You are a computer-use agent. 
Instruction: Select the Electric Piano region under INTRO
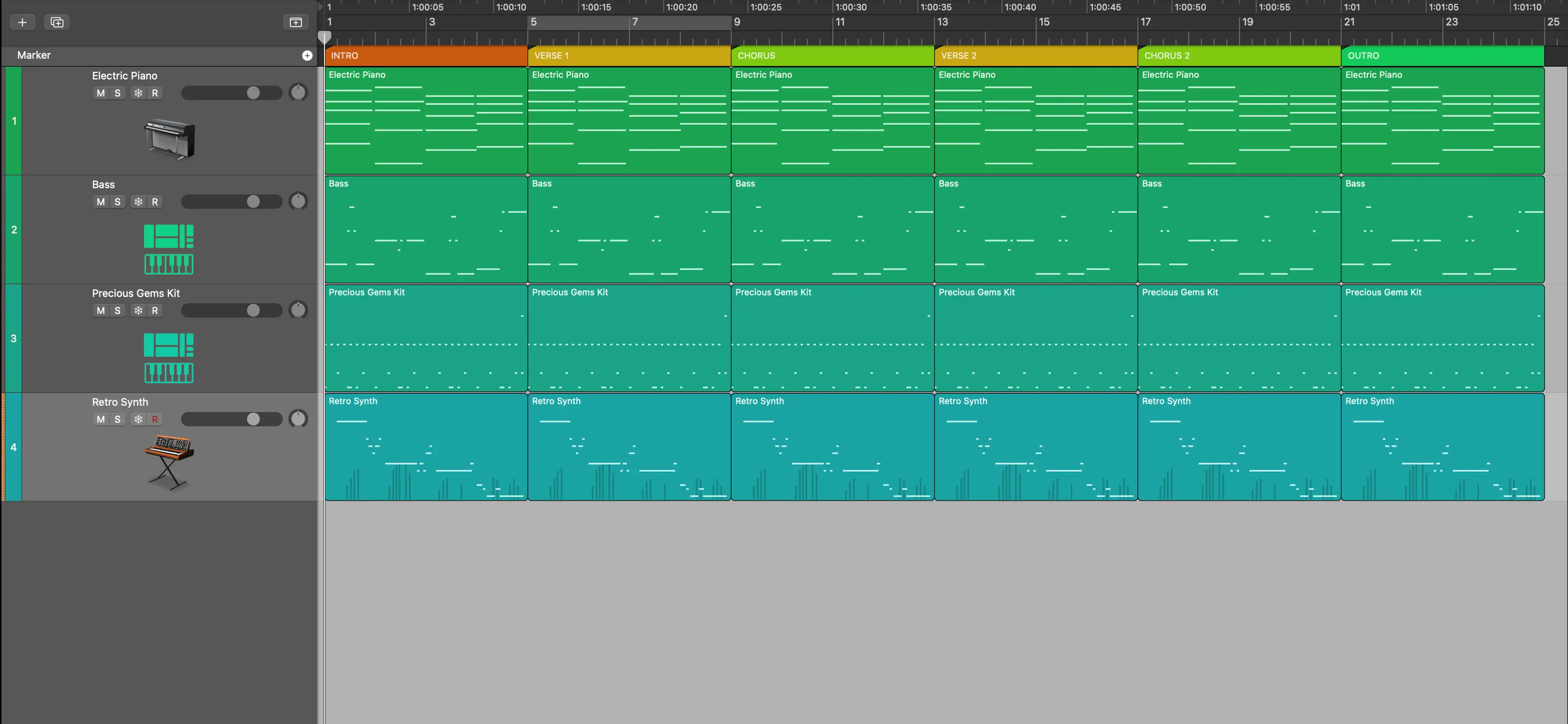coord(426,120)
